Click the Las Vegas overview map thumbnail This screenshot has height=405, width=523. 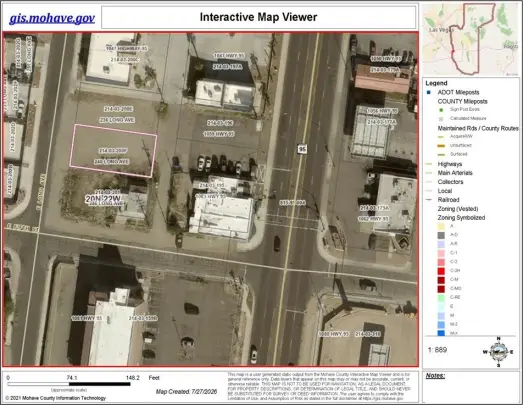pyautogui.click(x=471, y=39)
